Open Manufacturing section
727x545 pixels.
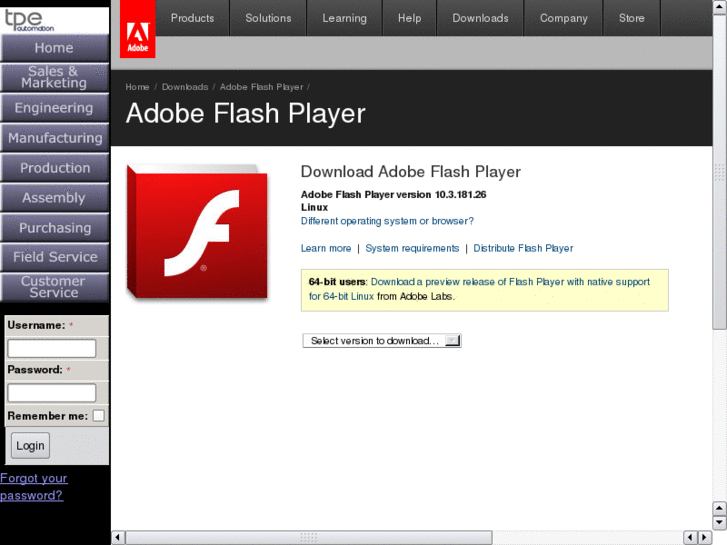tap(55, 138)
